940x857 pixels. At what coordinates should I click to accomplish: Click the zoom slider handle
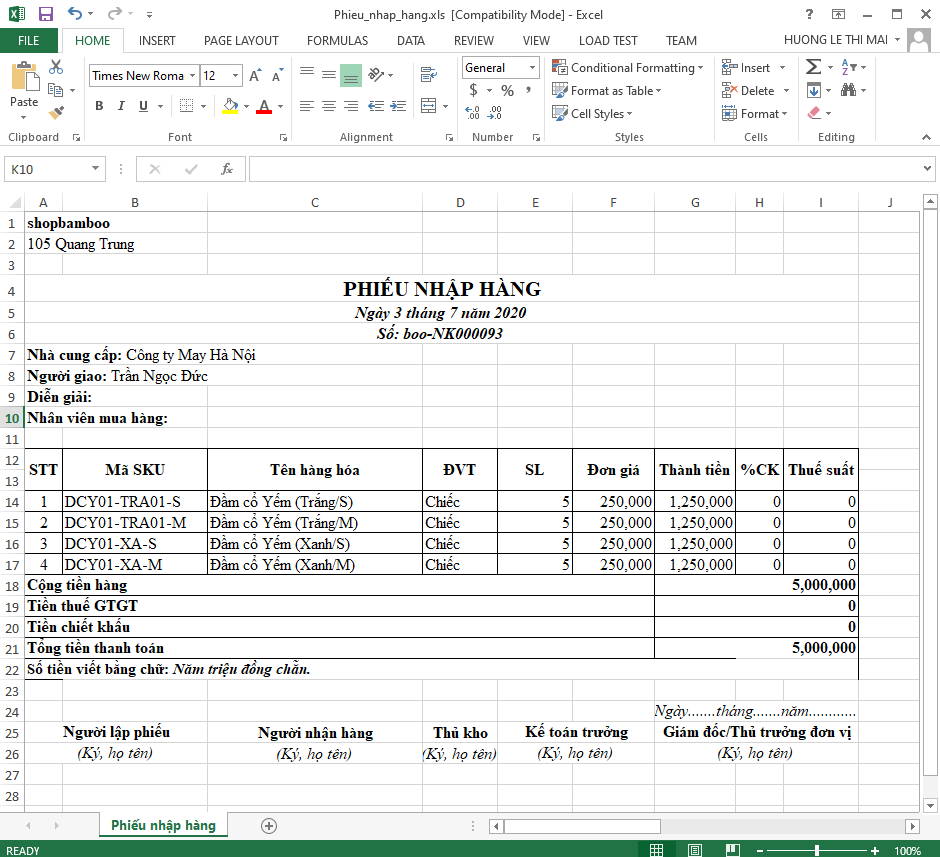click(817, 850)
